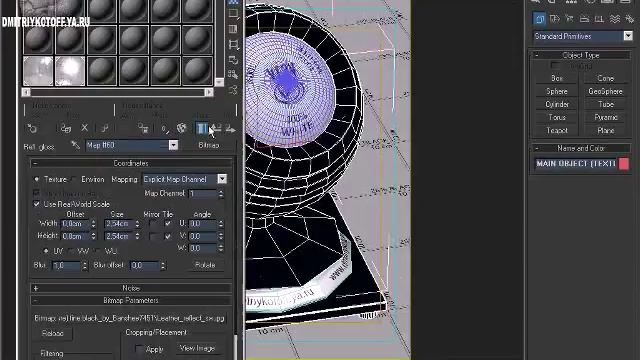The width and height of the screenshot is (640, 360).
Task: Click the U Angle value field
Action: point(203,224)
